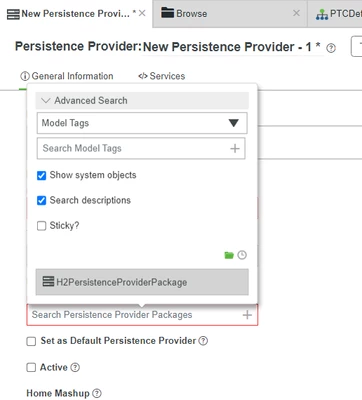Open the Model Tags dropdown
362x400 pixels.
142,123
